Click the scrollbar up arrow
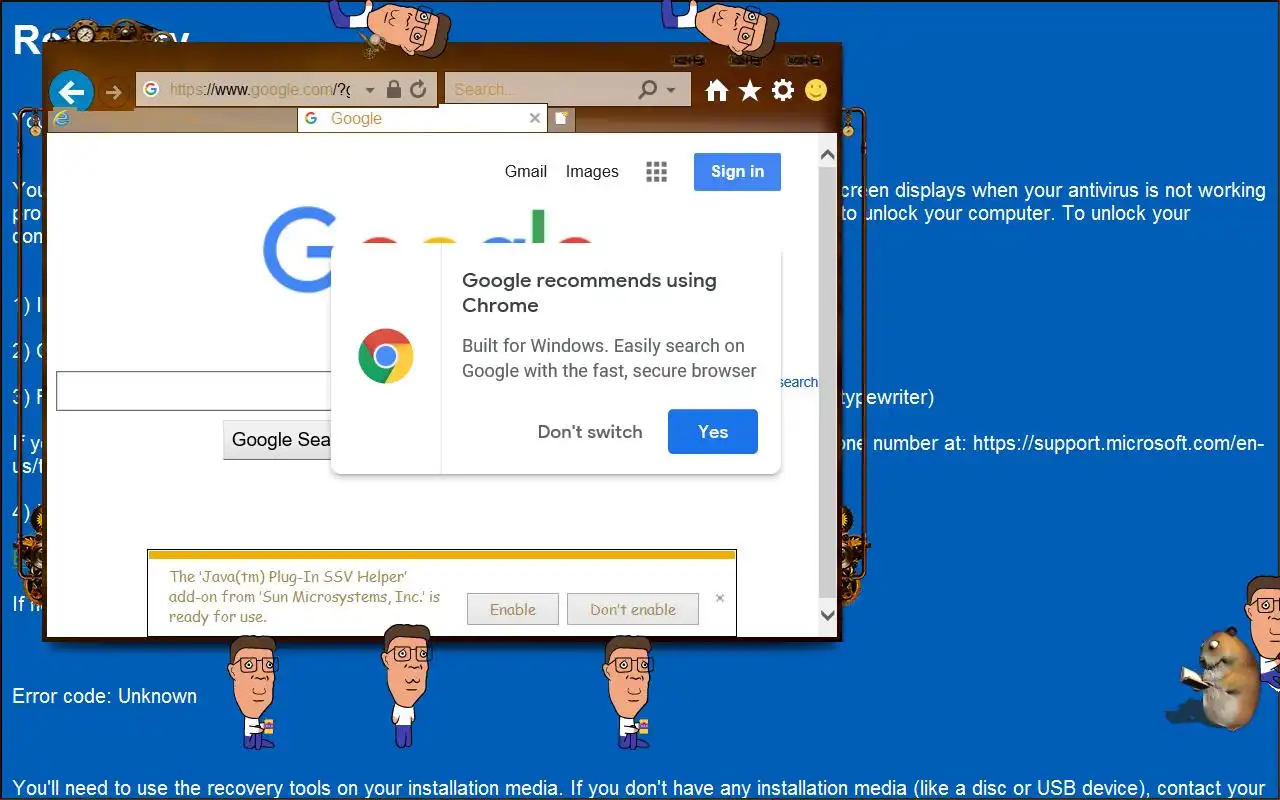This screenshot has width=1280, height=800. (827, 155)
